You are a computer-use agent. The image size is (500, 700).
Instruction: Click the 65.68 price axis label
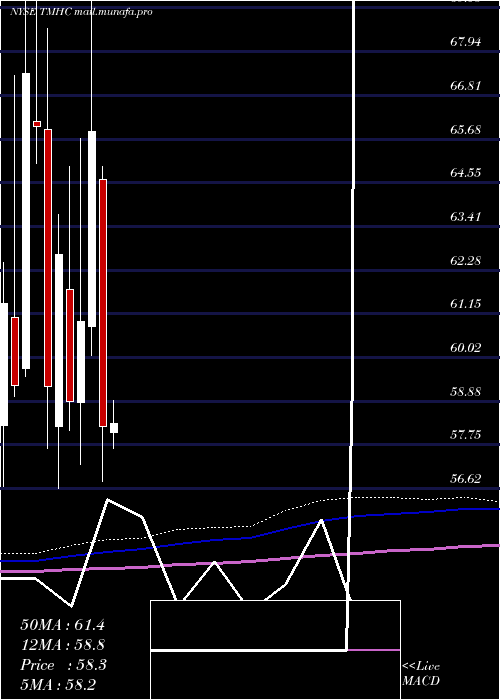[x=466, y=129]
